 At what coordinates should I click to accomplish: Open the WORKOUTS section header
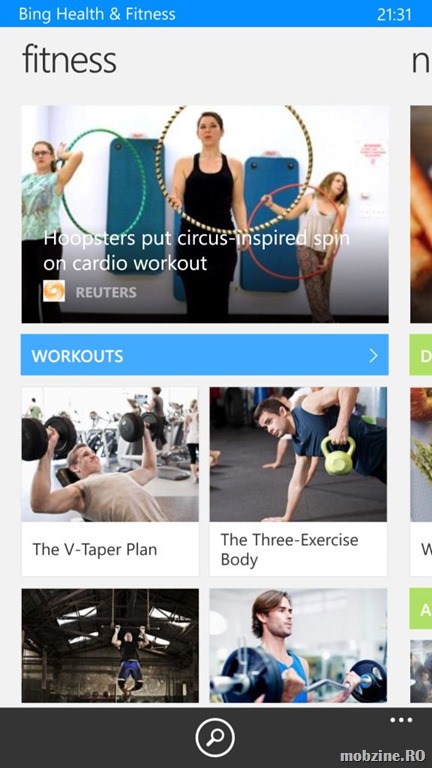click(205, 355)
